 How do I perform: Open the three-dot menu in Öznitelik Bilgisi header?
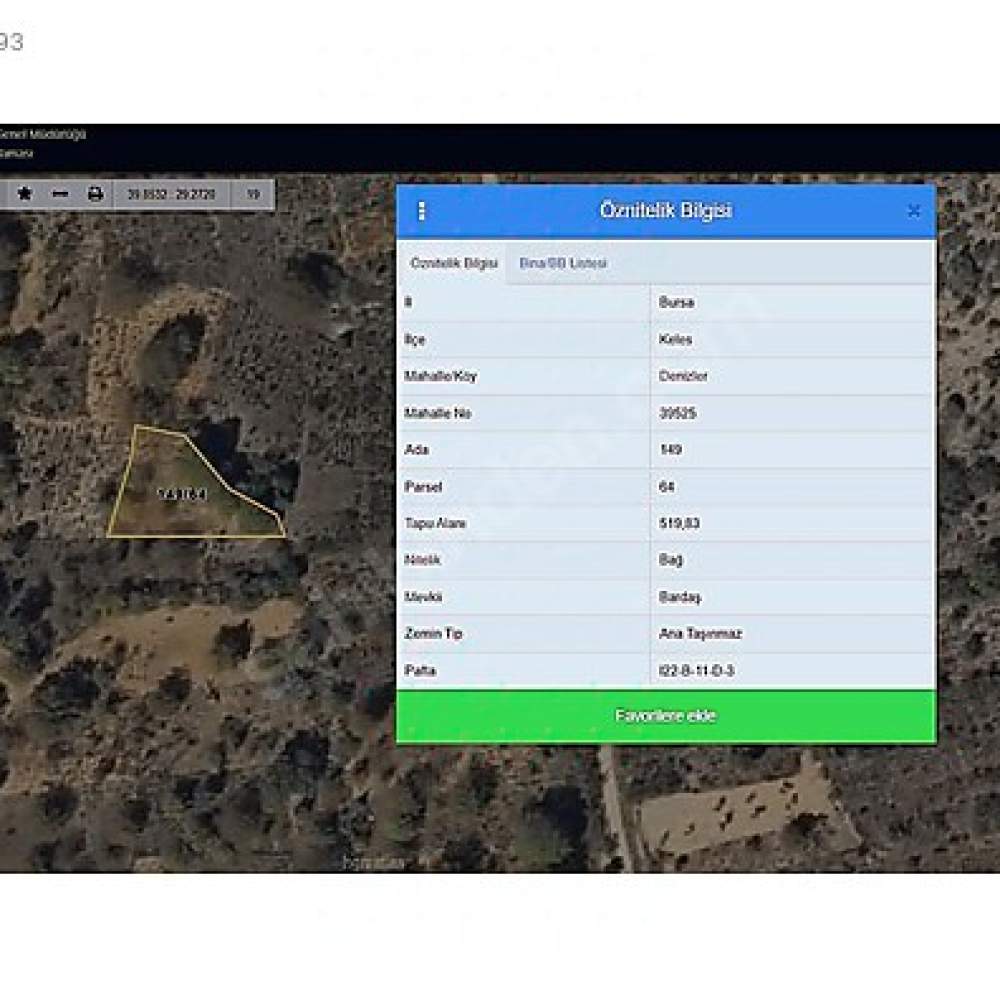[422, 211]
